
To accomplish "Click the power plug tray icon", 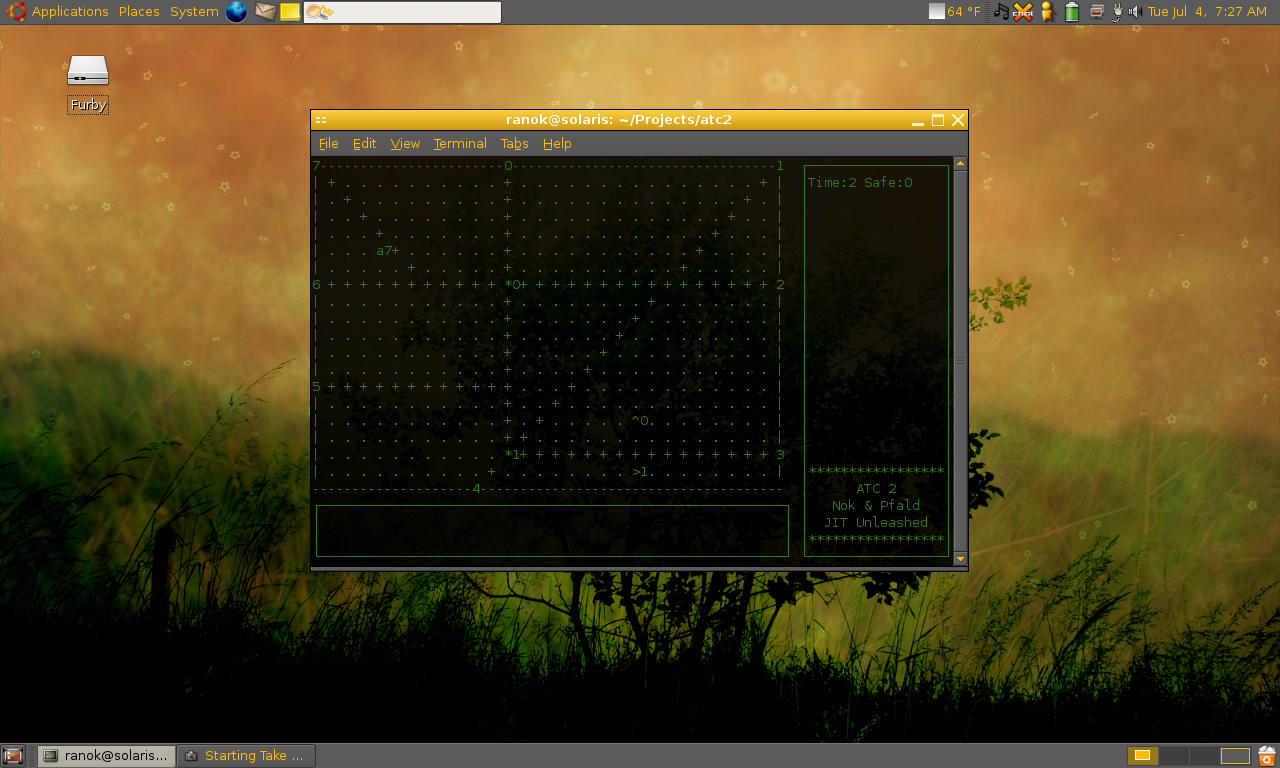I will pyautogui.click(x=1117, y=12).
